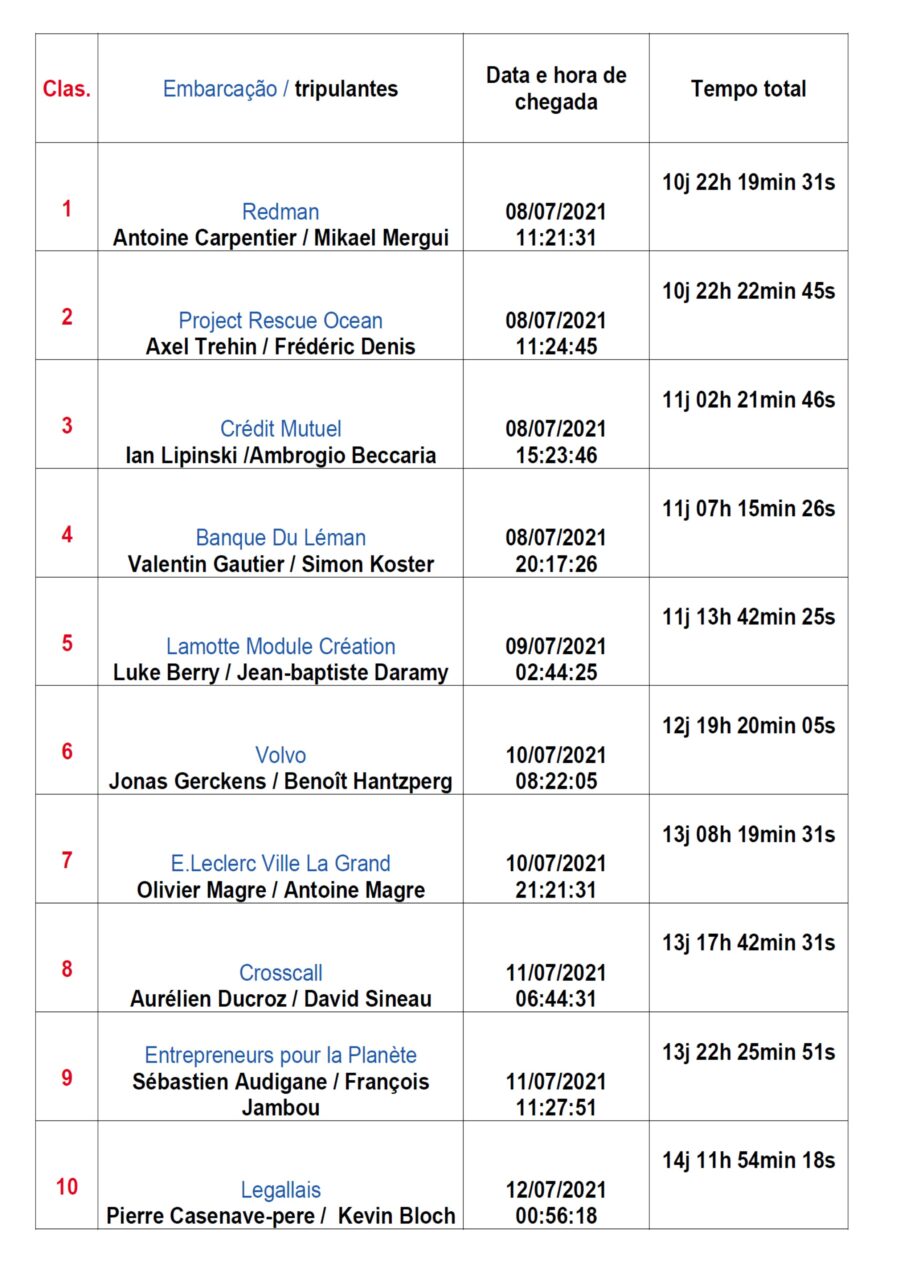This screenshot has width=900, height=1273.
Task: Open the Banque Du Léman entry
Action: (x=280, y=538)
